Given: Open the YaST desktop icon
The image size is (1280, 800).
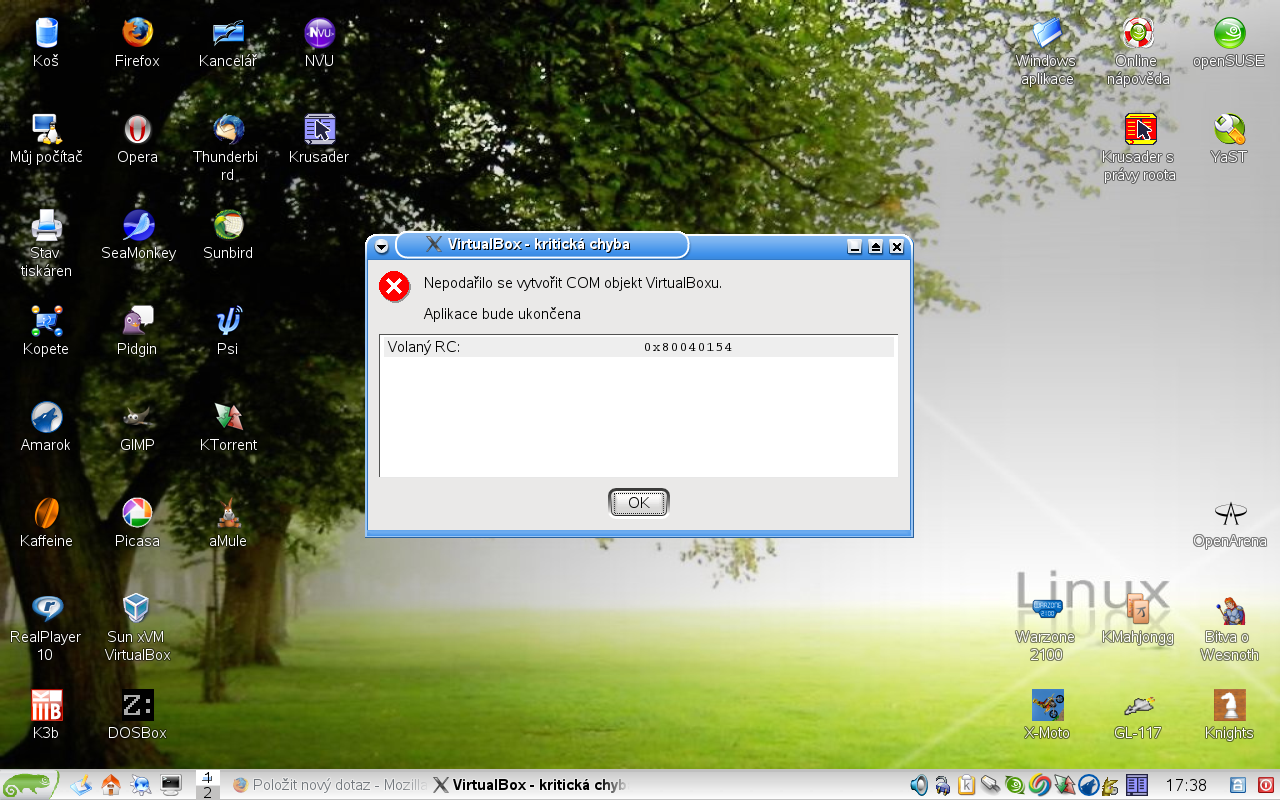Looking at the screenshot, I should pos(1229,139).
